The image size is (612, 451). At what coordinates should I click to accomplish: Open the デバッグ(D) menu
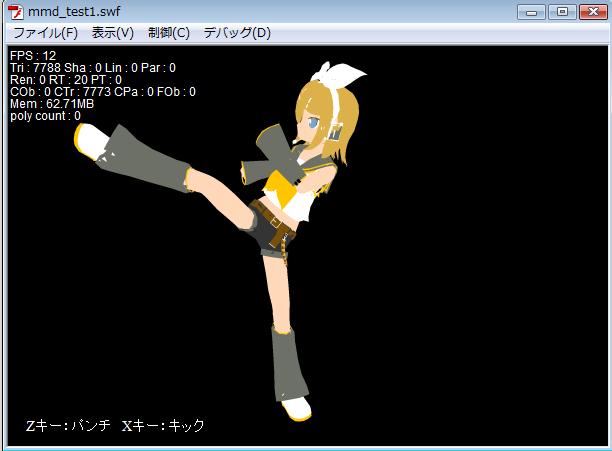tap(237, 33)
